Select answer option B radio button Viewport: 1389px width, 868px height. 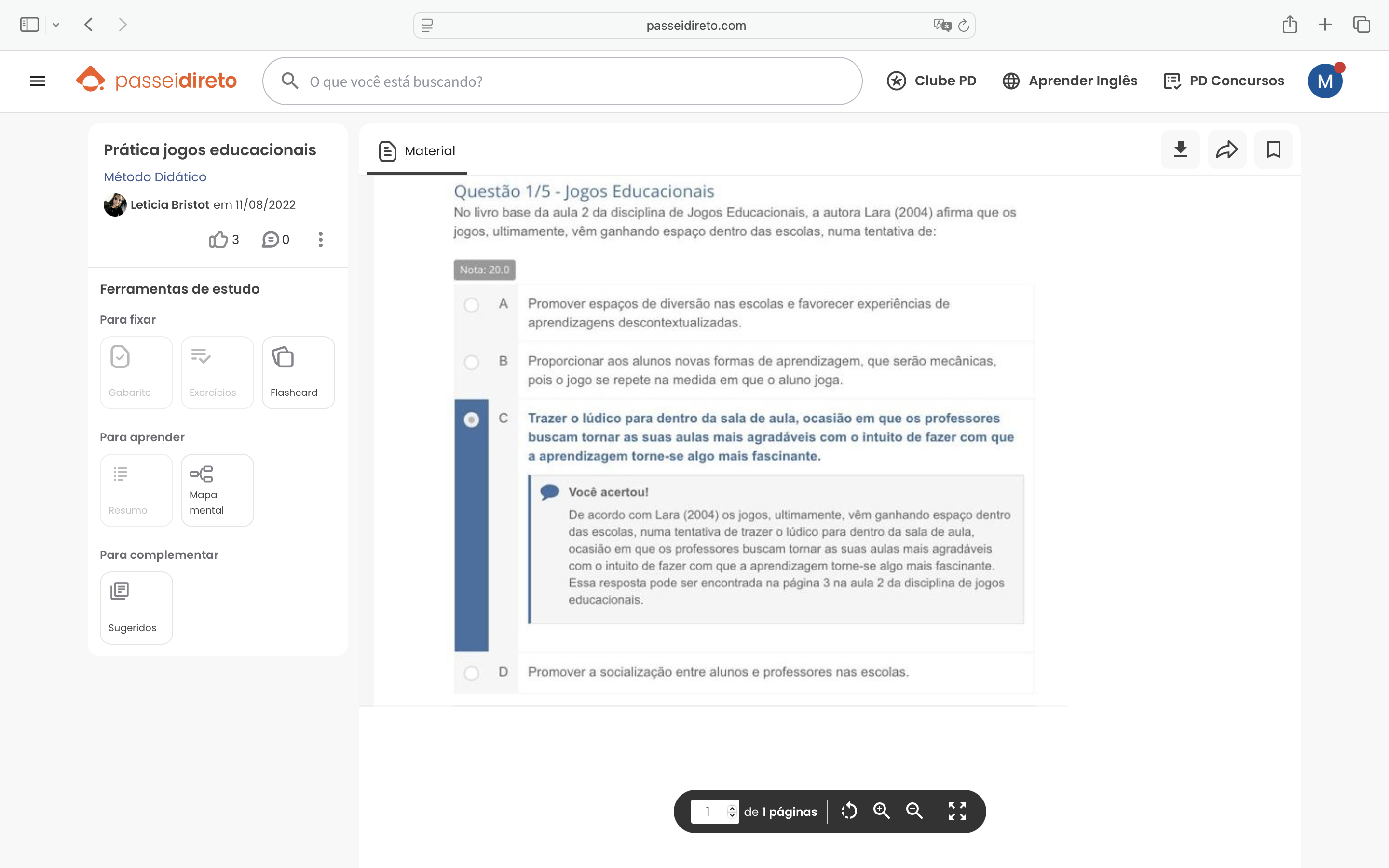[471, 362]
